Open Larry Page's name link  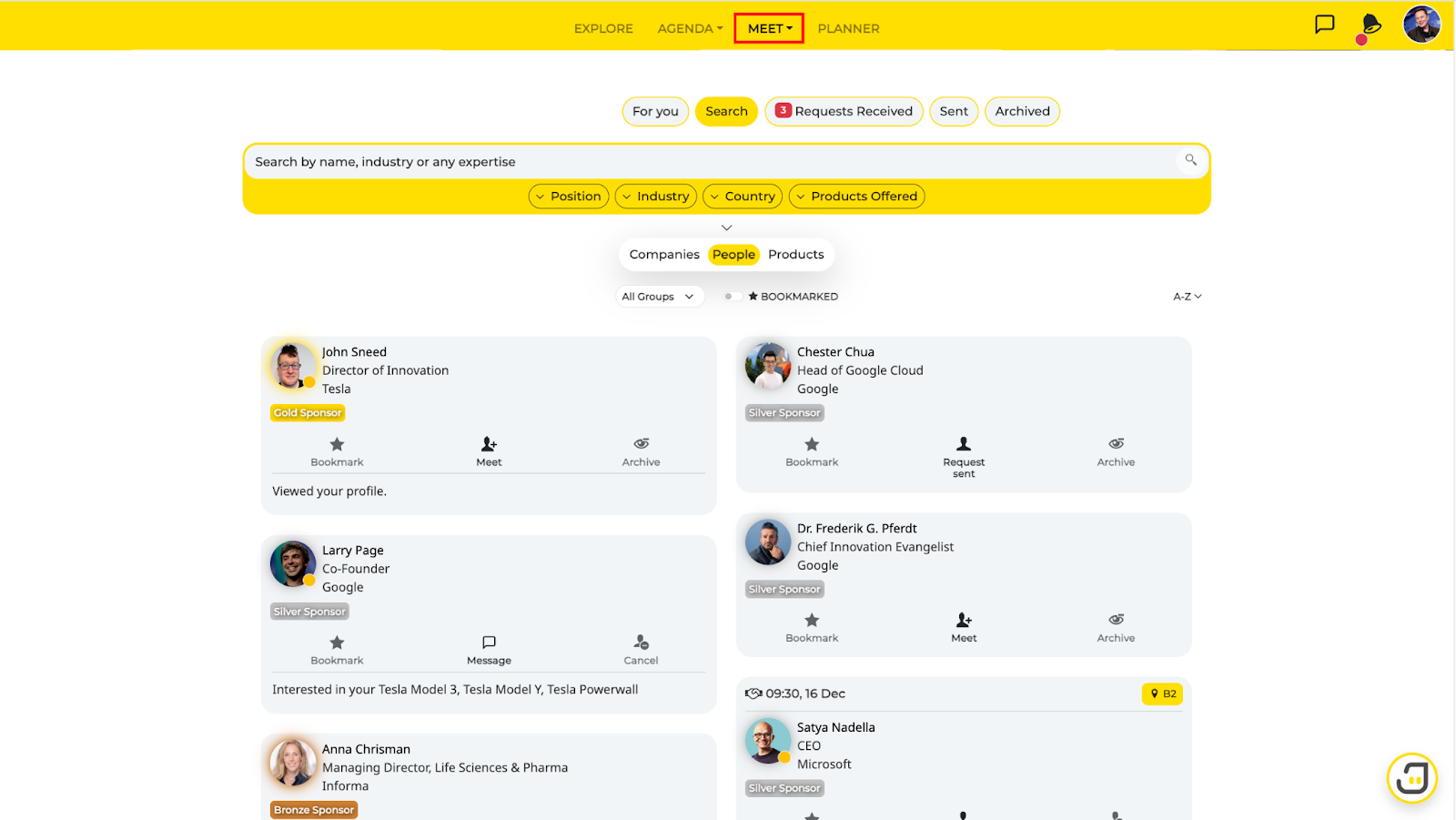pyautogui.click(x=353, y=551)
